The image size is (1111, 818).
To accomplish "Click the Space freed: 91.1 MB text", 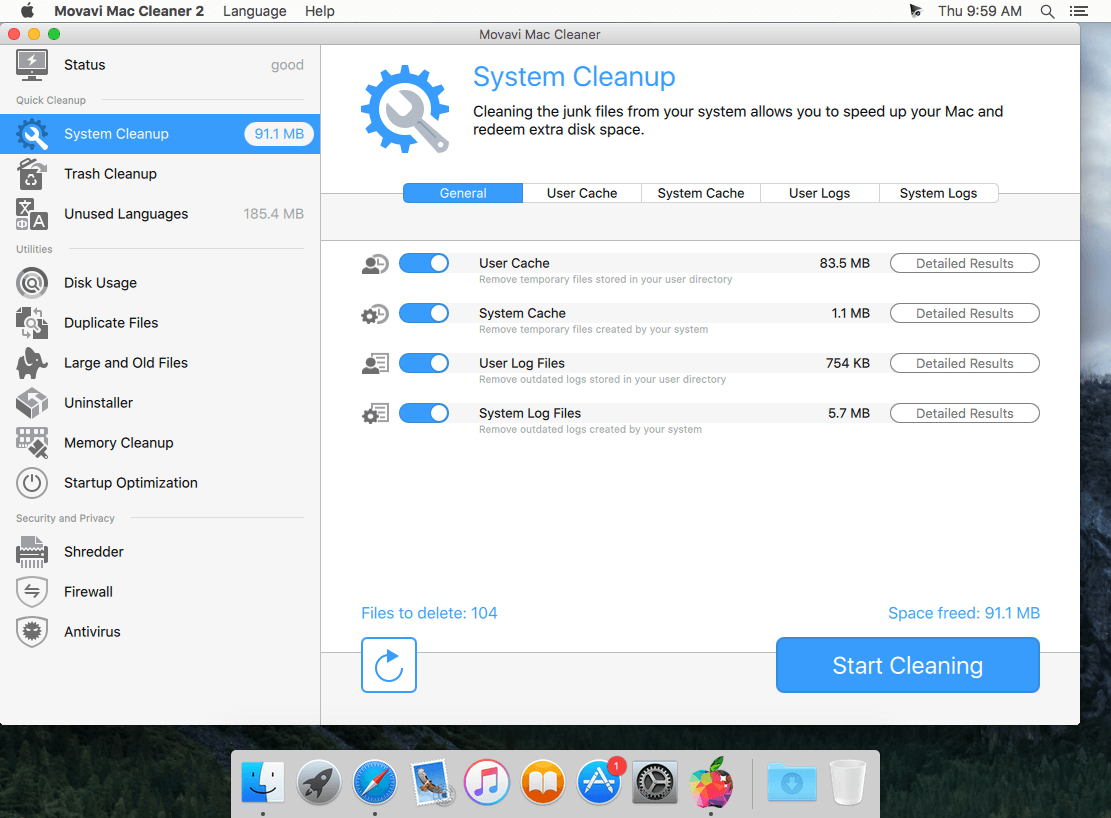I will click(964, 613).
